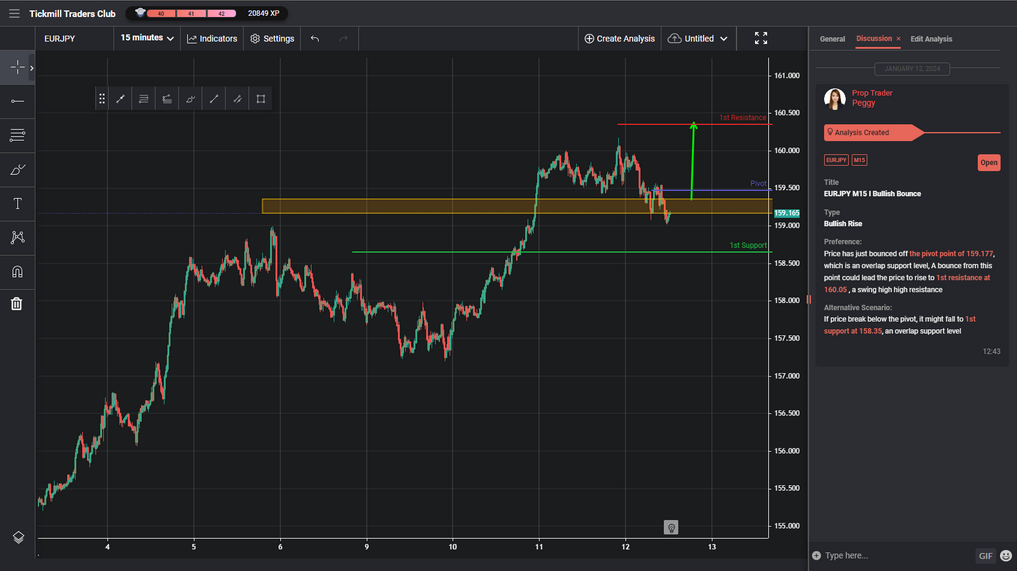Image resolution: width=1017 pixels, height=572 pixels.
Task: Grab the floating toolbar drag handle
Action: coord(102,99)
